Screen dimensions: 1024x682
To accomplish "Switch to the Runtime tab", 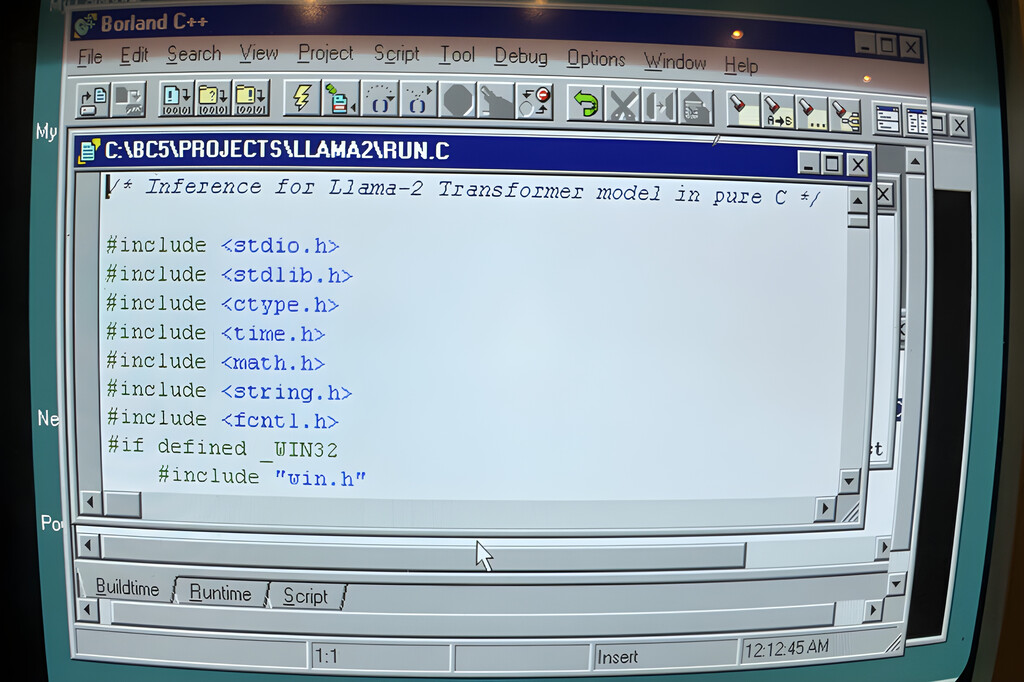I will [220, 593].
